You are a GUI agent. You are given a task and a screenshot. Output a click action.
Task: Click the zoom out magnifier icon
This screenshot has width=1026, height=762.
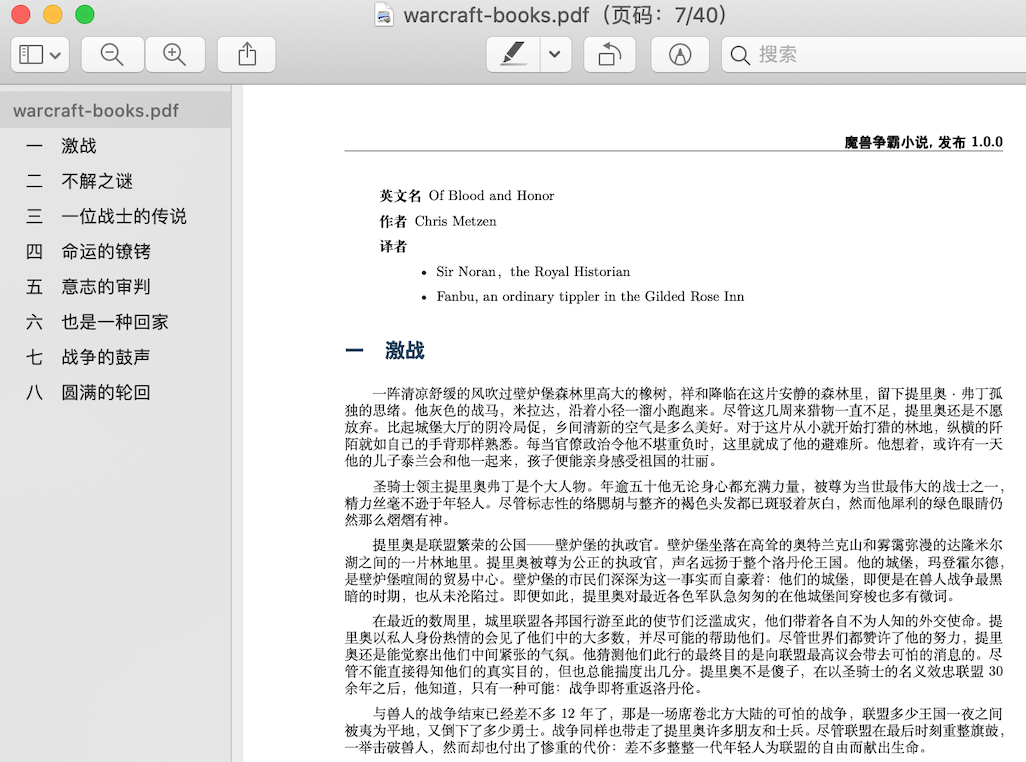[112, 54]
